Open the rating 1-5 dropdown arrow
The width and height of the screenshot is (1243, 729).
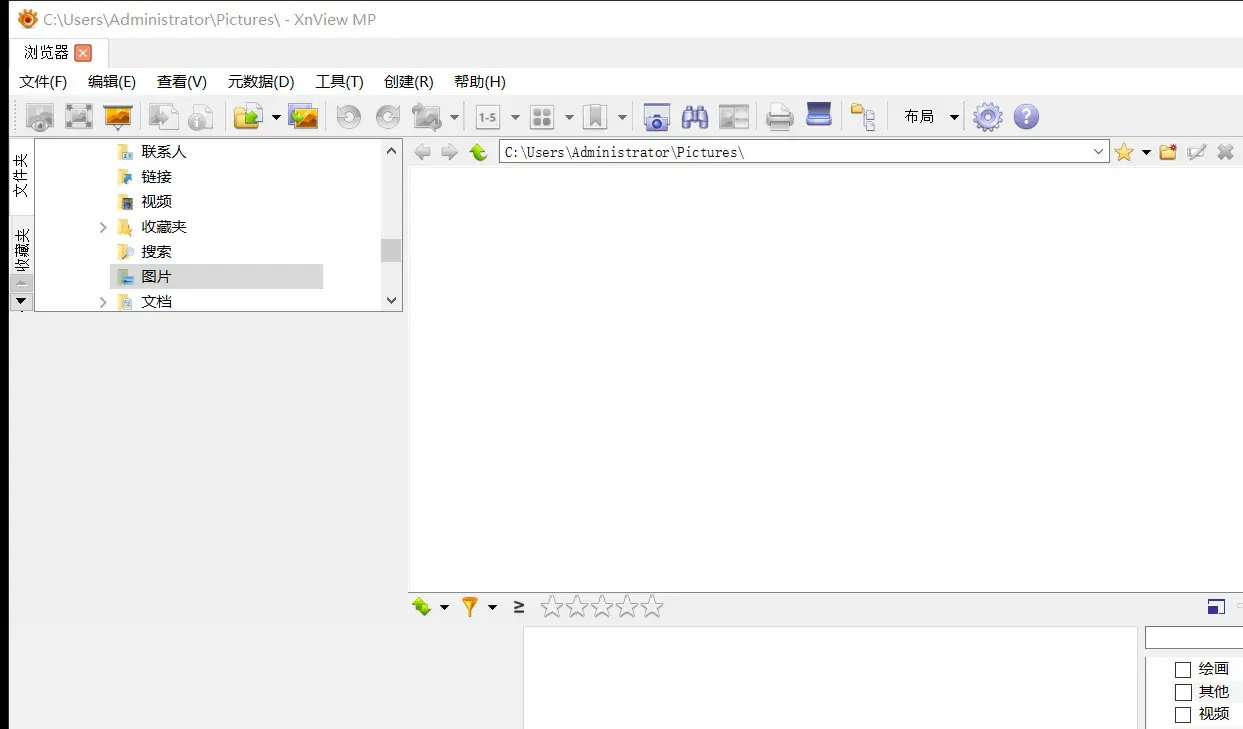point(515,117)
